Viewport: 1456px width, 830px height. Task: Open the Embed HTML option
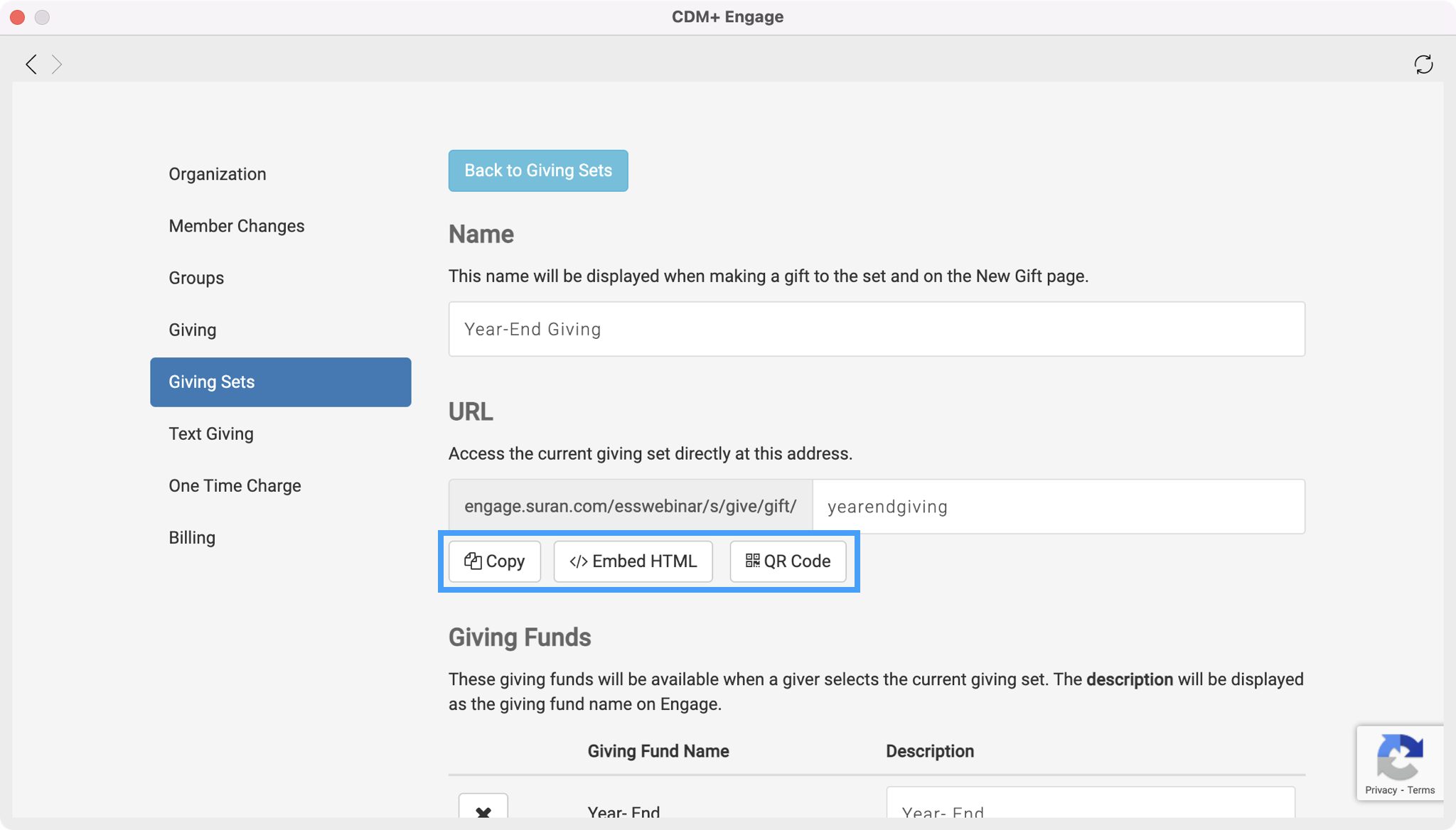pyautogui.click(x=633, y=561)
